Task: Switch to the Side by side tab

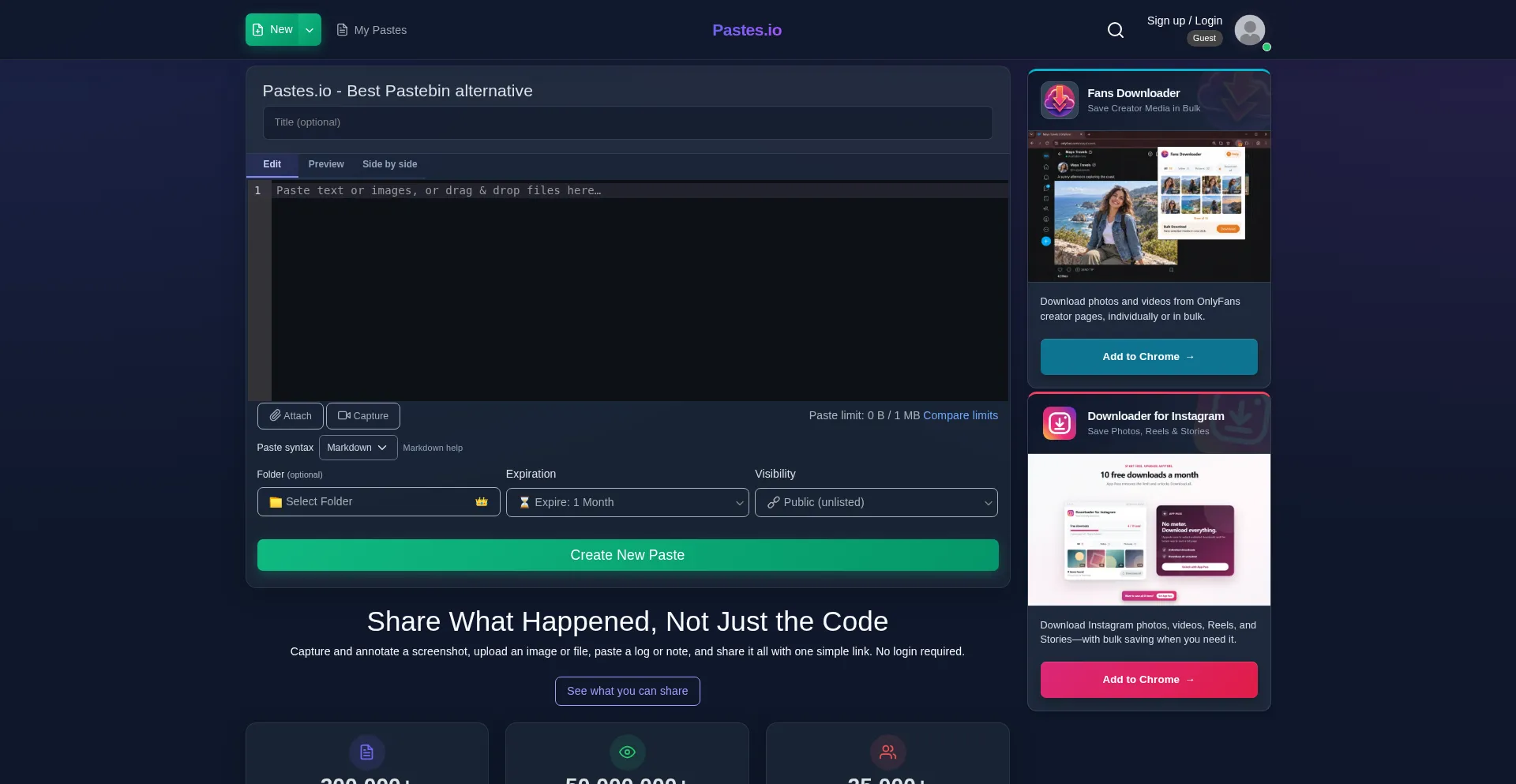Action: coord(389,164)
